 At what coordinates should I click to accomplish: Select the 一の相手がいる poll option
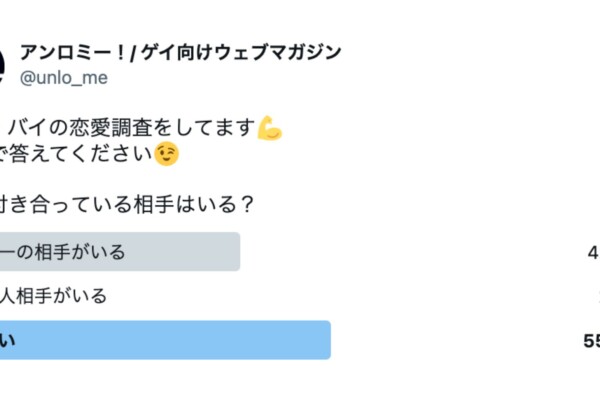point(64,252)
